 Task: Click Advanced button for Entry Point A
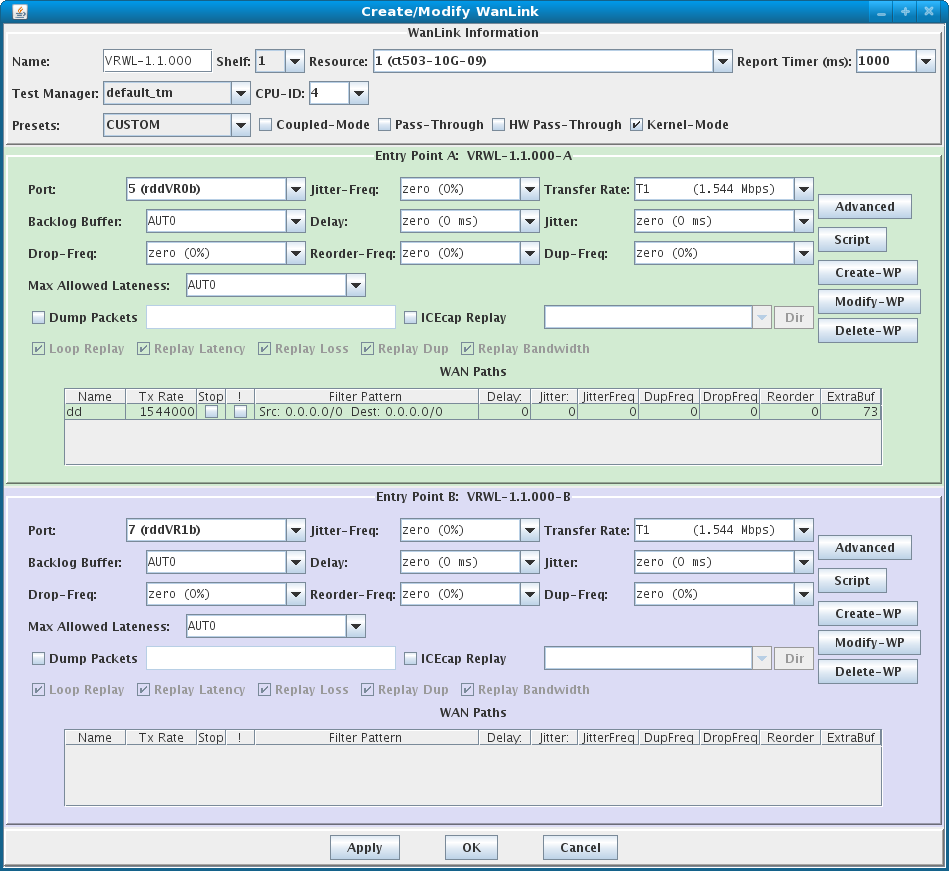pos(864,206)
